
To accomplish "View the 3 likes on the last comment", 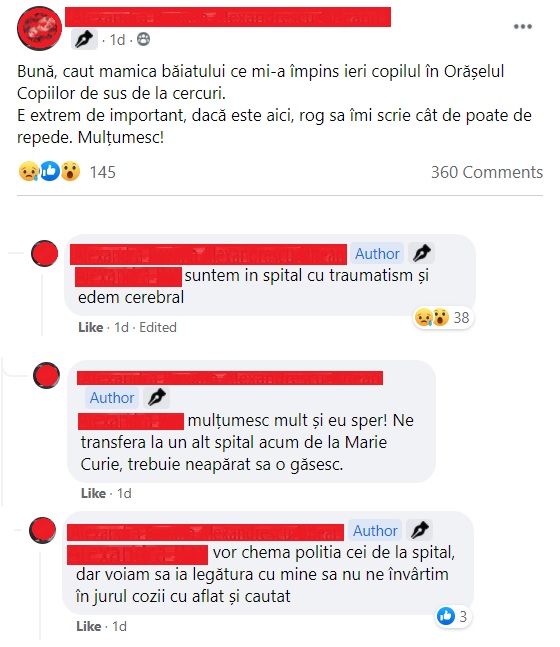I will tap(453, 616).
